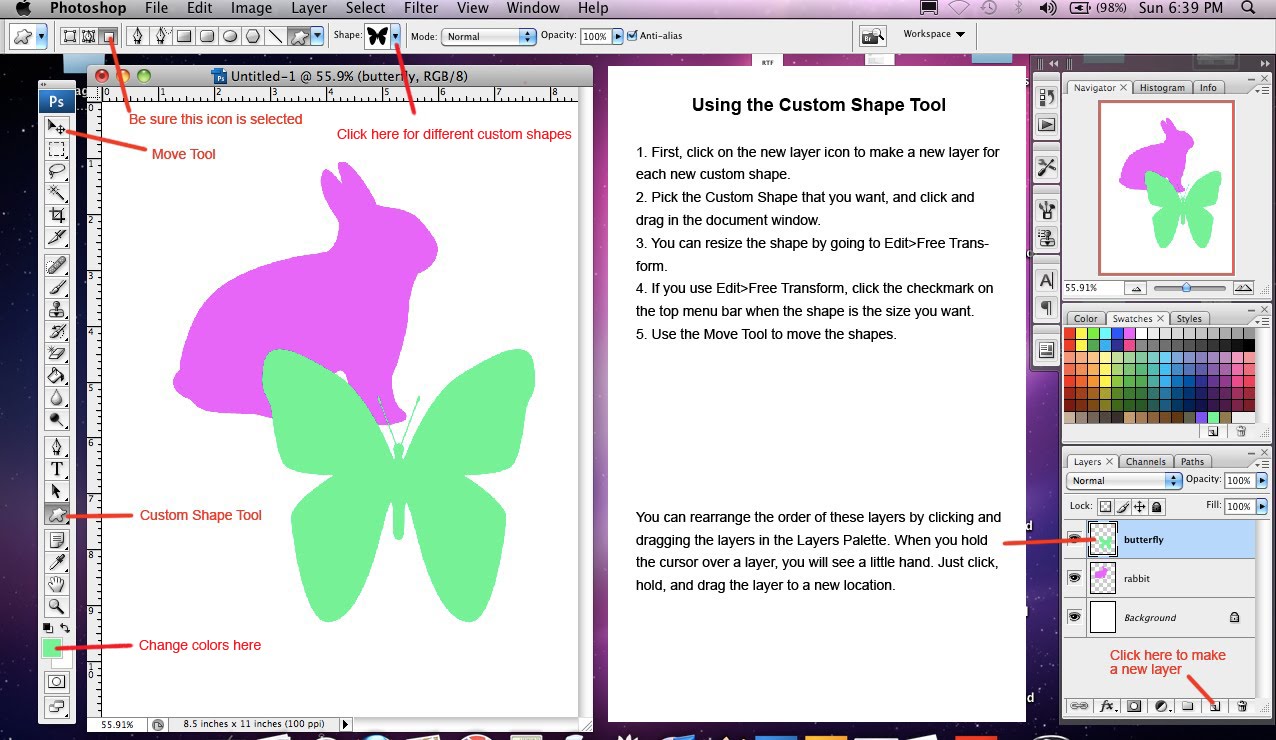Click the delete layer trash icon
The width and height of the screenshot is (1276, 740).
[1242, 706]
